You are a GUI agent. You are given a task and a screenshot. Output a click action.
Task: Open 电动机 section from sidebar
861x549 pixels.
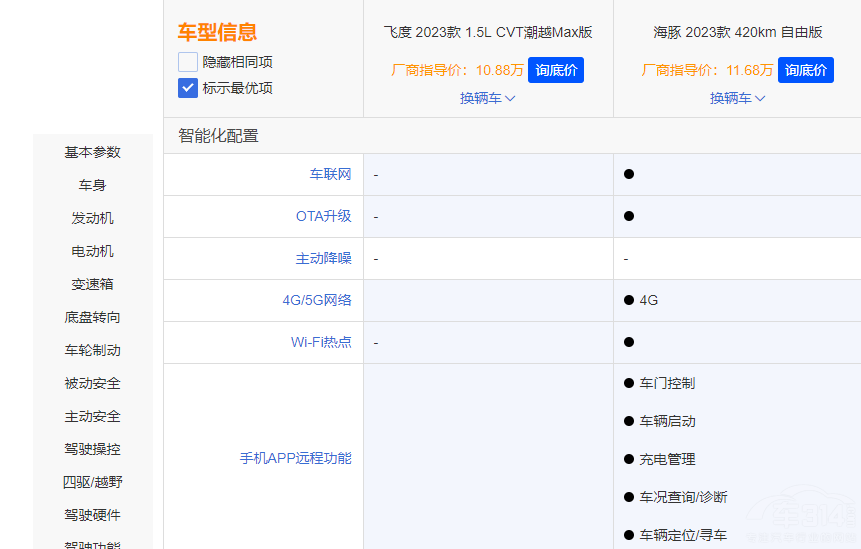(x=93, y=251)
